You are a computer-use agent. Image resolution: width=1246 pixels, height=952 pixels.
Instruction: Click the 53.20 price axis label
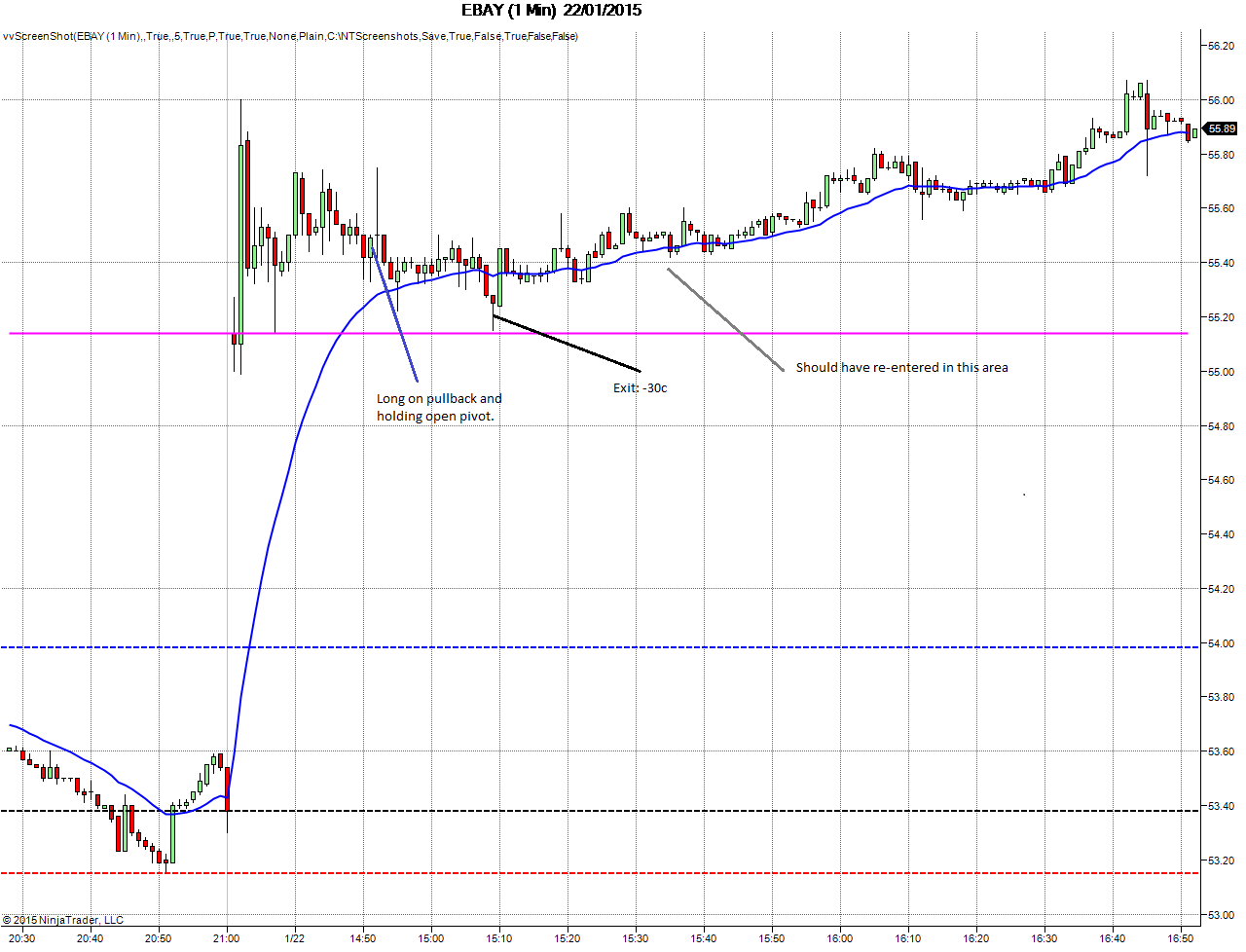point(1221,860)
